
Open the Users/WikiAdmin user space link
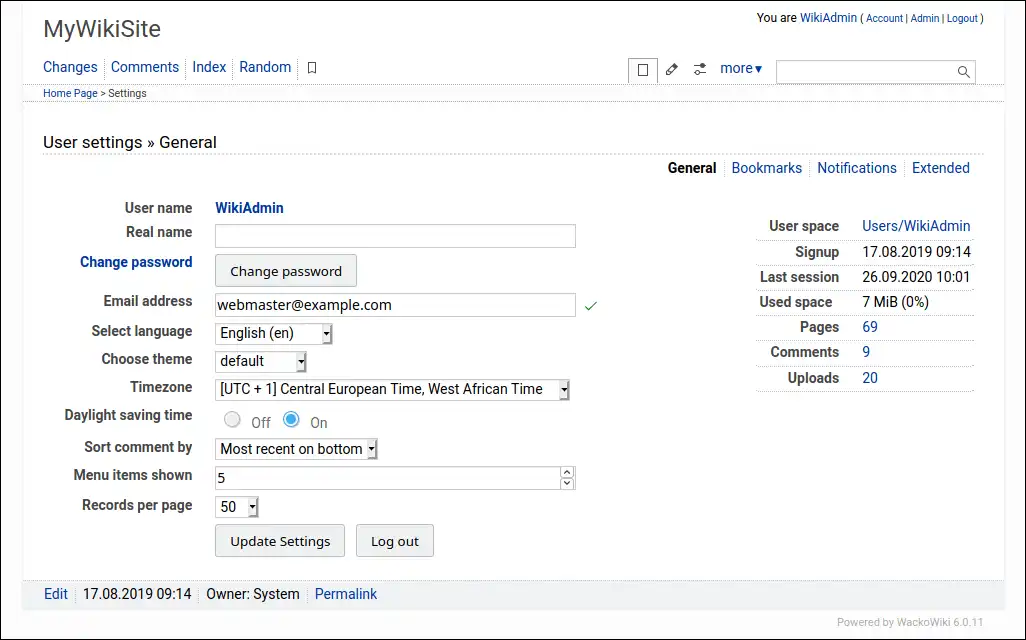coord(916,226)
